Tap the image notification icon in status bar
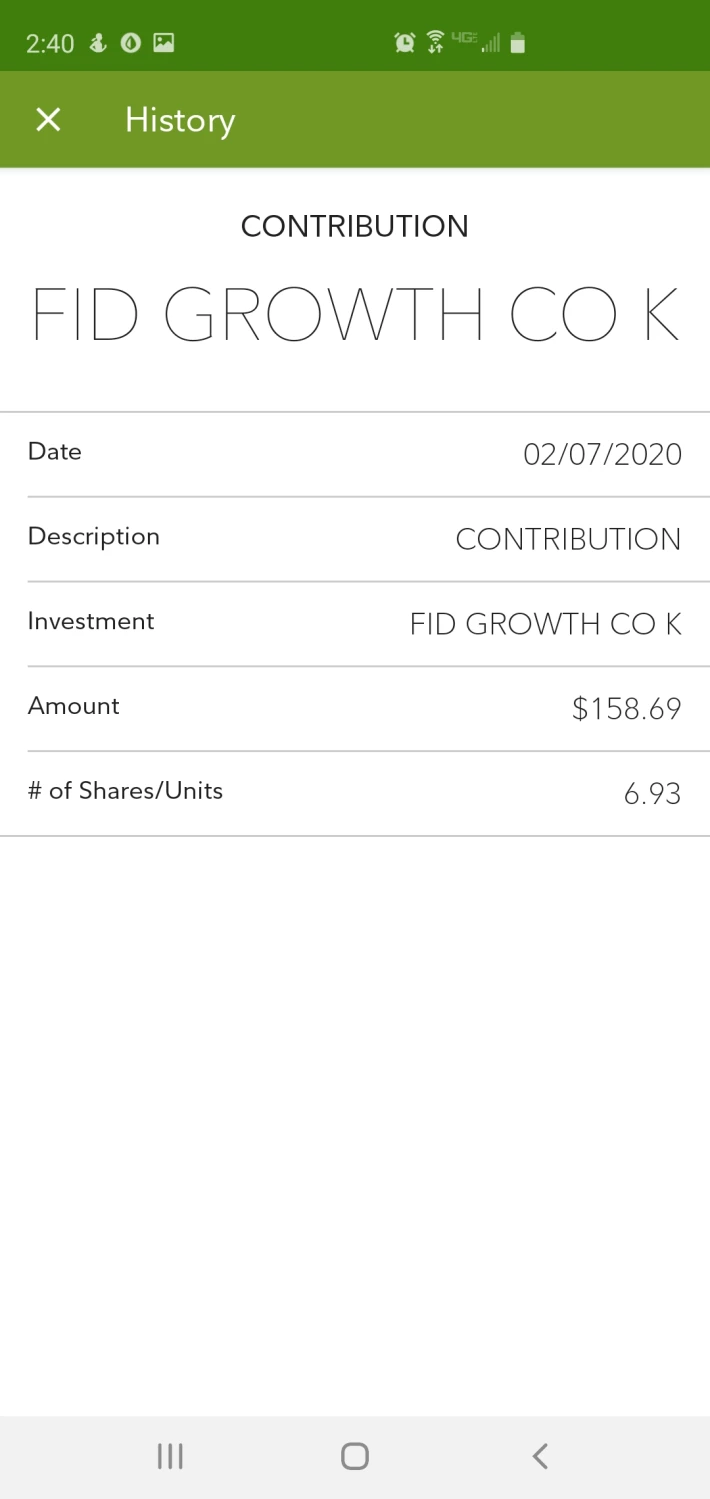The width and height of the screenshot is (710, 1499). [164, 42]
